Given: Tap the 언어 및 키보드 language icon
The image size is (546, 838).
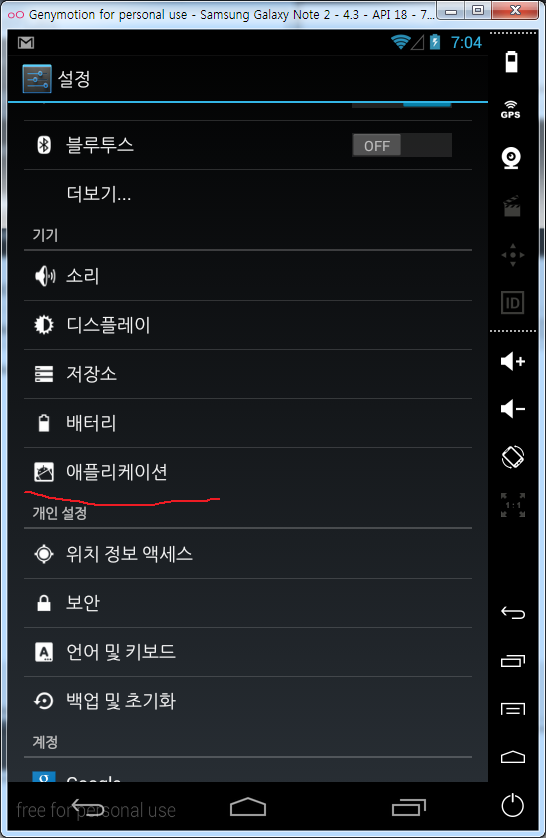Looking at the screenshot, I should 44,652.
